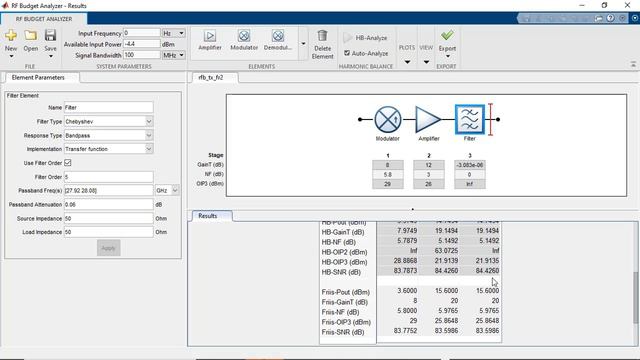Click the Friis-OIP3 (dBm) row label
The image size is (640, 360).
pyautogui.click(x=346, y=322)
